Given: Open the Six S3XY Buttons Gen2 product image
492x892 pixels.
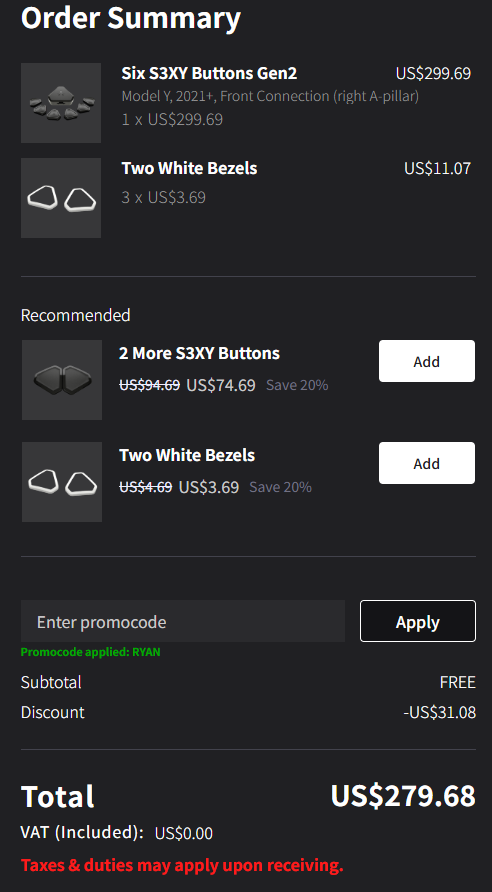Looking at the screenshot, I should pos(61,103).
